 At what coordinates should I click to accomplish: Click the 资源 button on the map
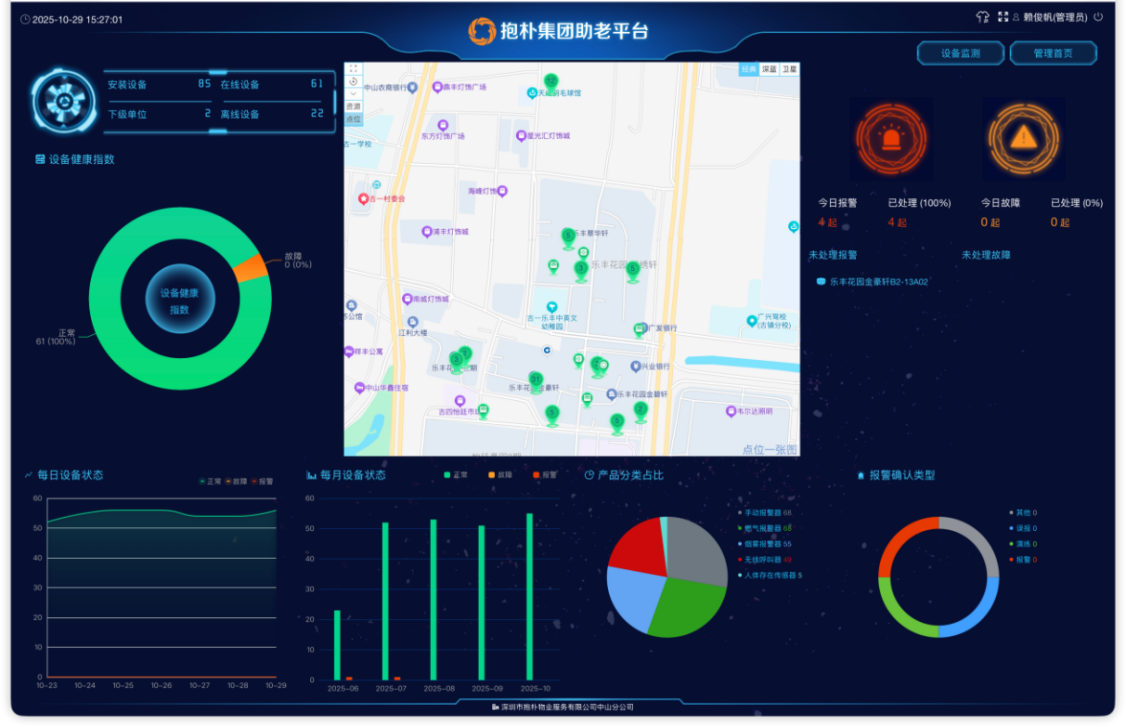(353, 106)
